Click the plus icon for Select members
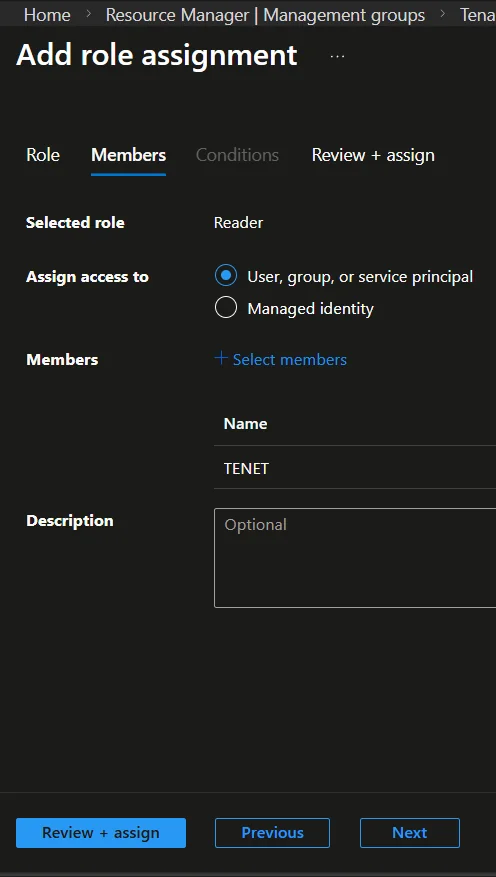496x877 pixels. tap(221, 359)
